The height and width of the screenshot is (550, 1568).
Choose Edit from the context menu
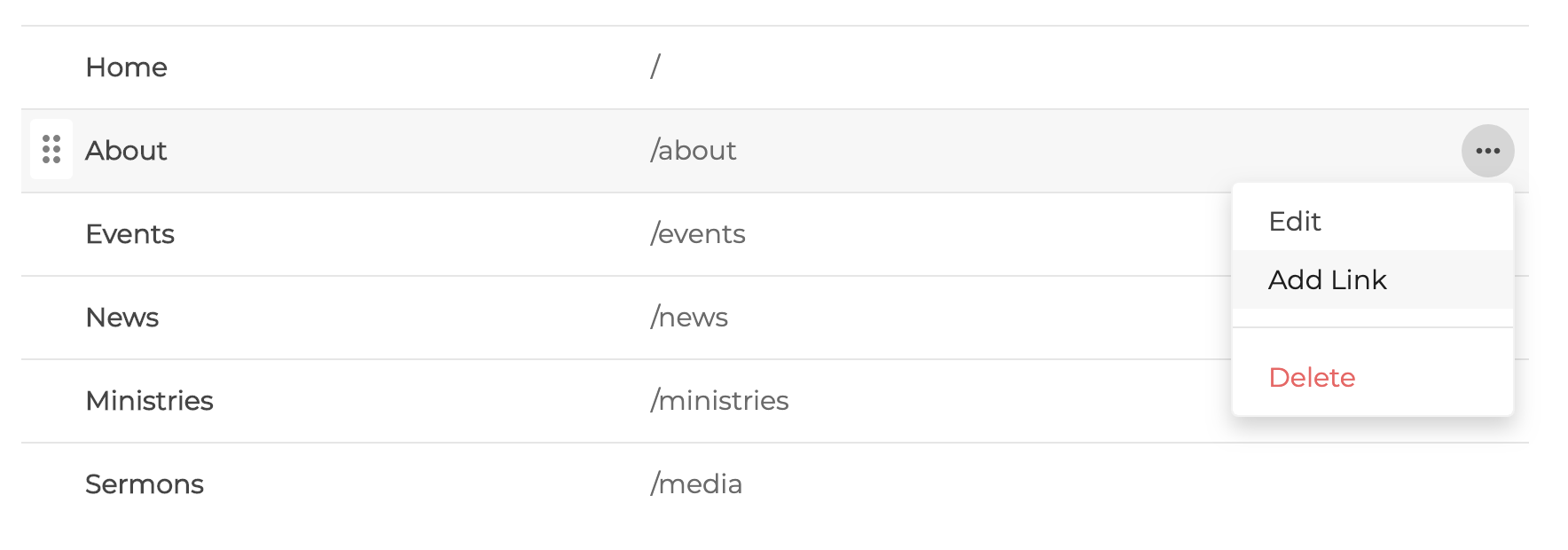(x=1295, y=221)
